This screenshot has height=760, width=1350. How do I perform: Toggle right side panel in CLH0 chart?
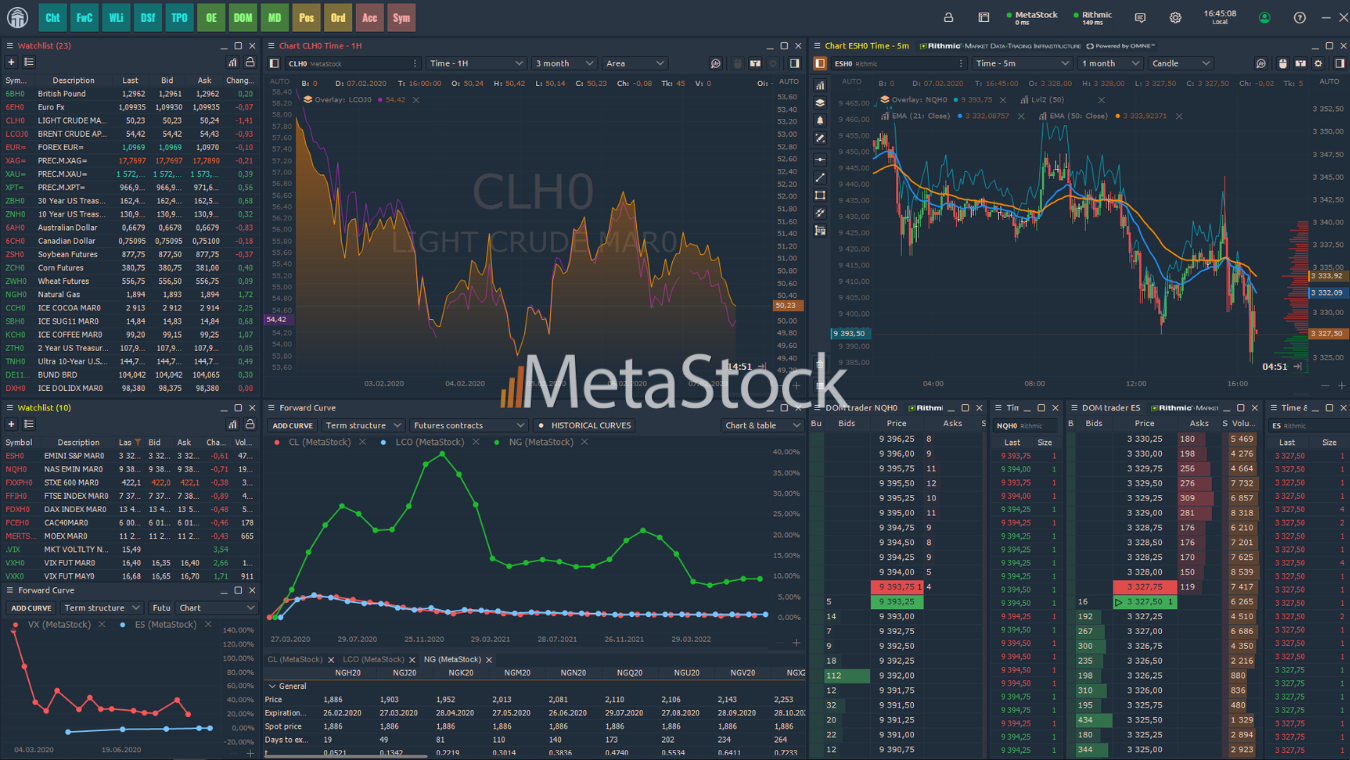pyautogui.click(x=795, y=63)
